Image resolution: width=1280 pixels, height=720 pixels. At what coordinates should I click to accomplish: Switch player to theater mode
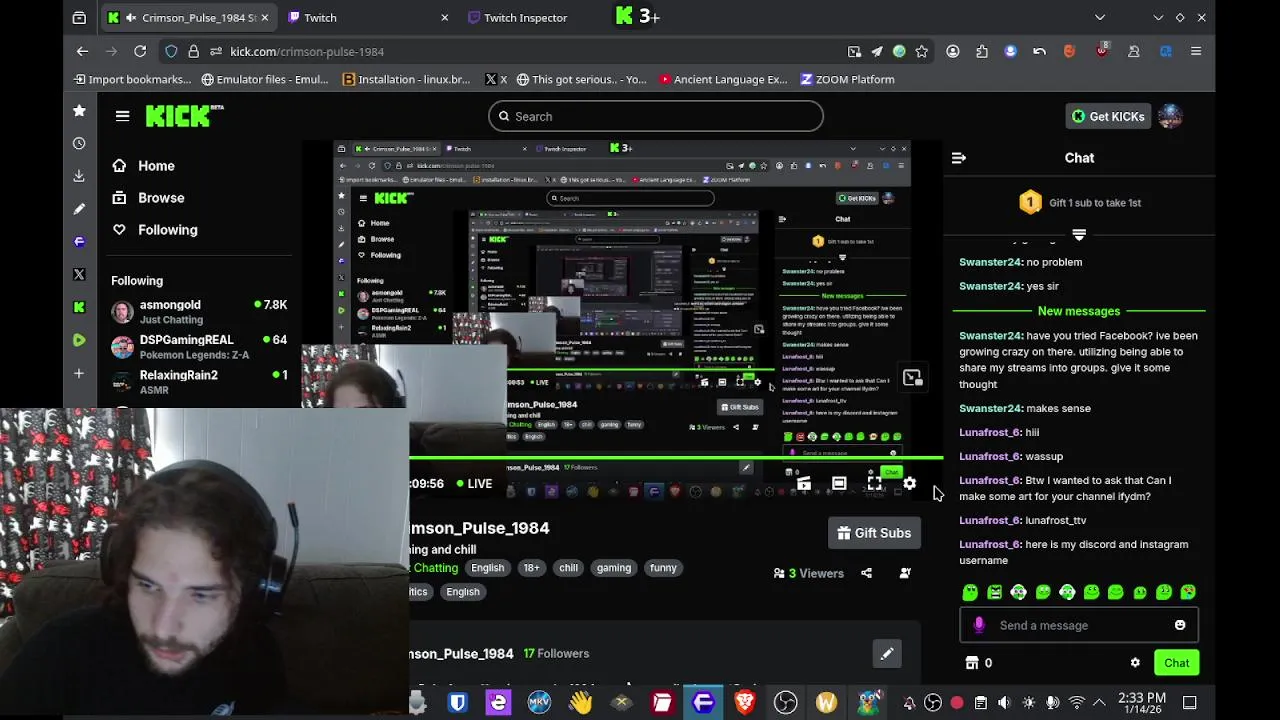point(839,484)
